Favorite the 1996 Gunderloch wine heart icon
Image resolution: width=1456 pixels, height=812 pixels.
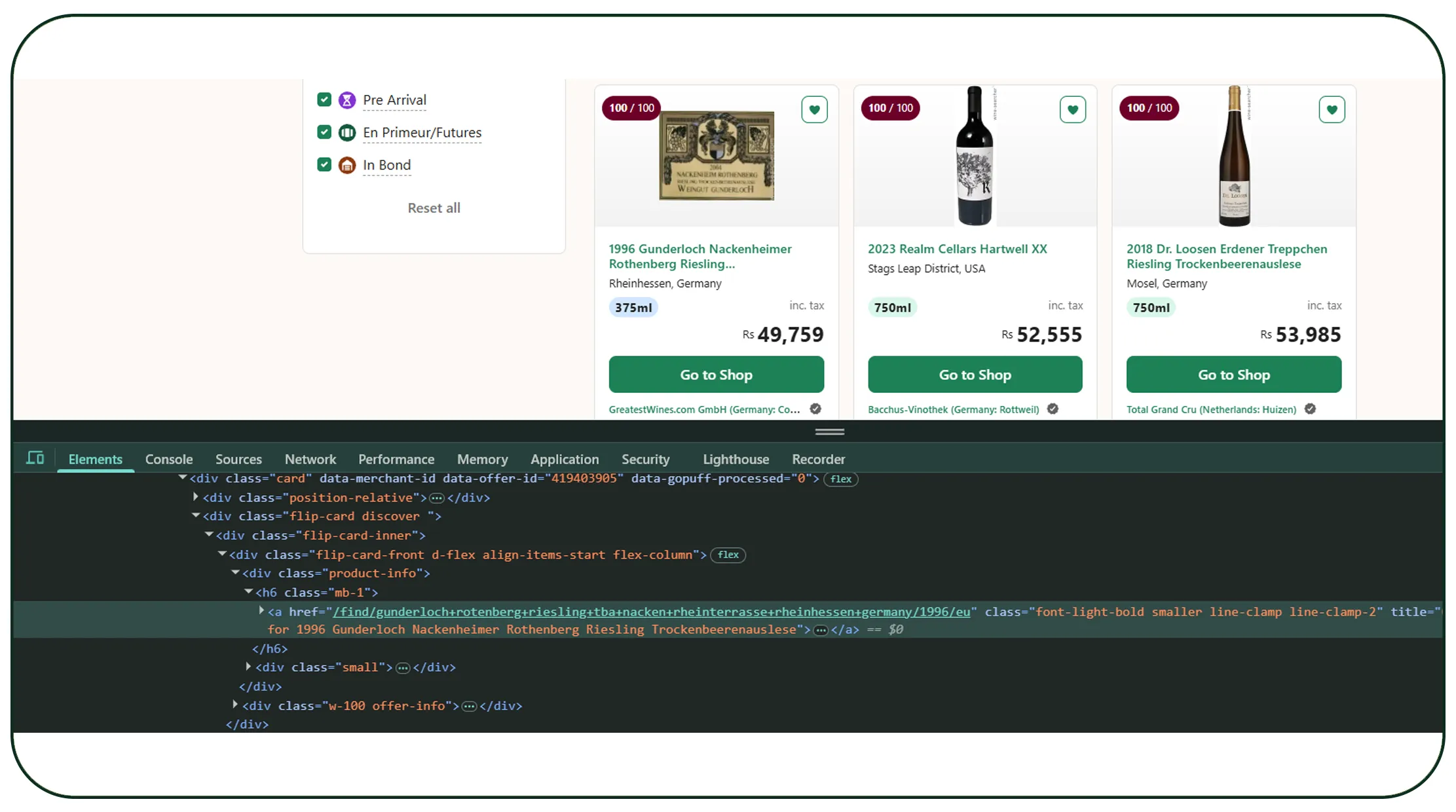coord(814,109)
